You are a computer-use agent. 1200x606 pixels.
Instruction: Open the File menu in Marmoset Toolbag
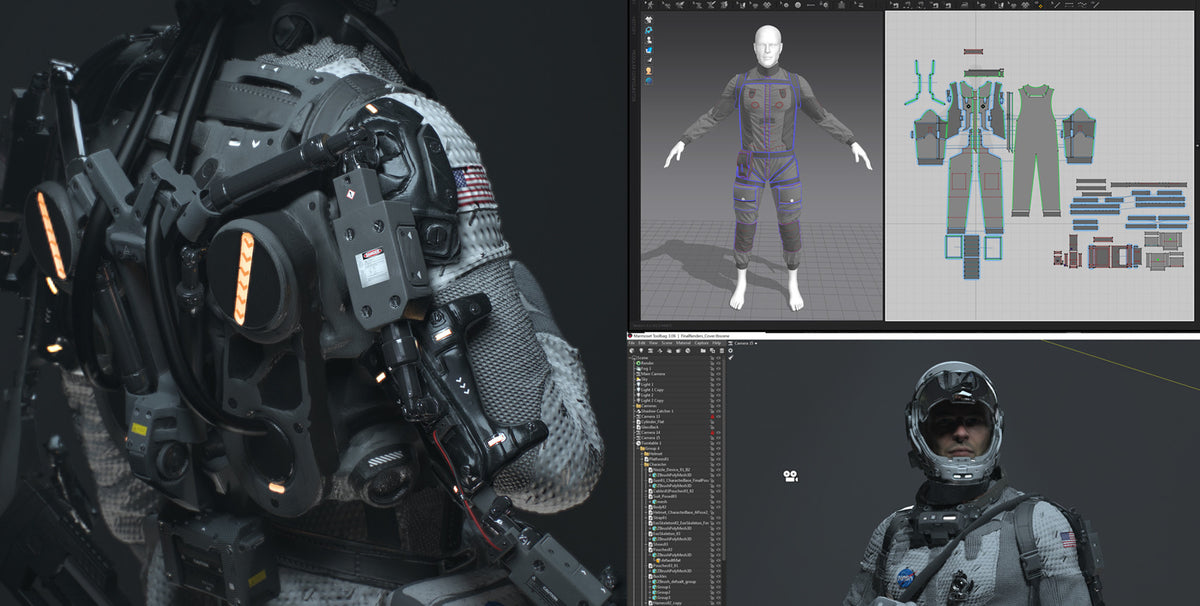tap(631, 343)
